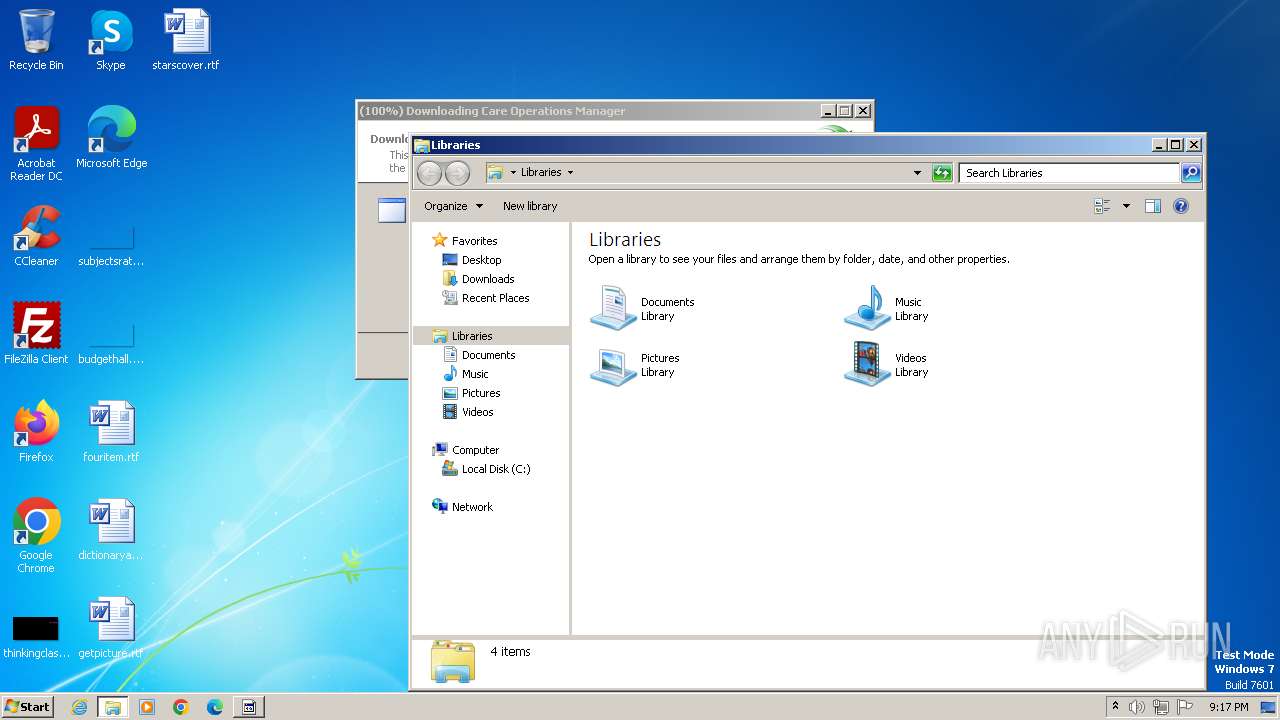Click New library button

530,206
